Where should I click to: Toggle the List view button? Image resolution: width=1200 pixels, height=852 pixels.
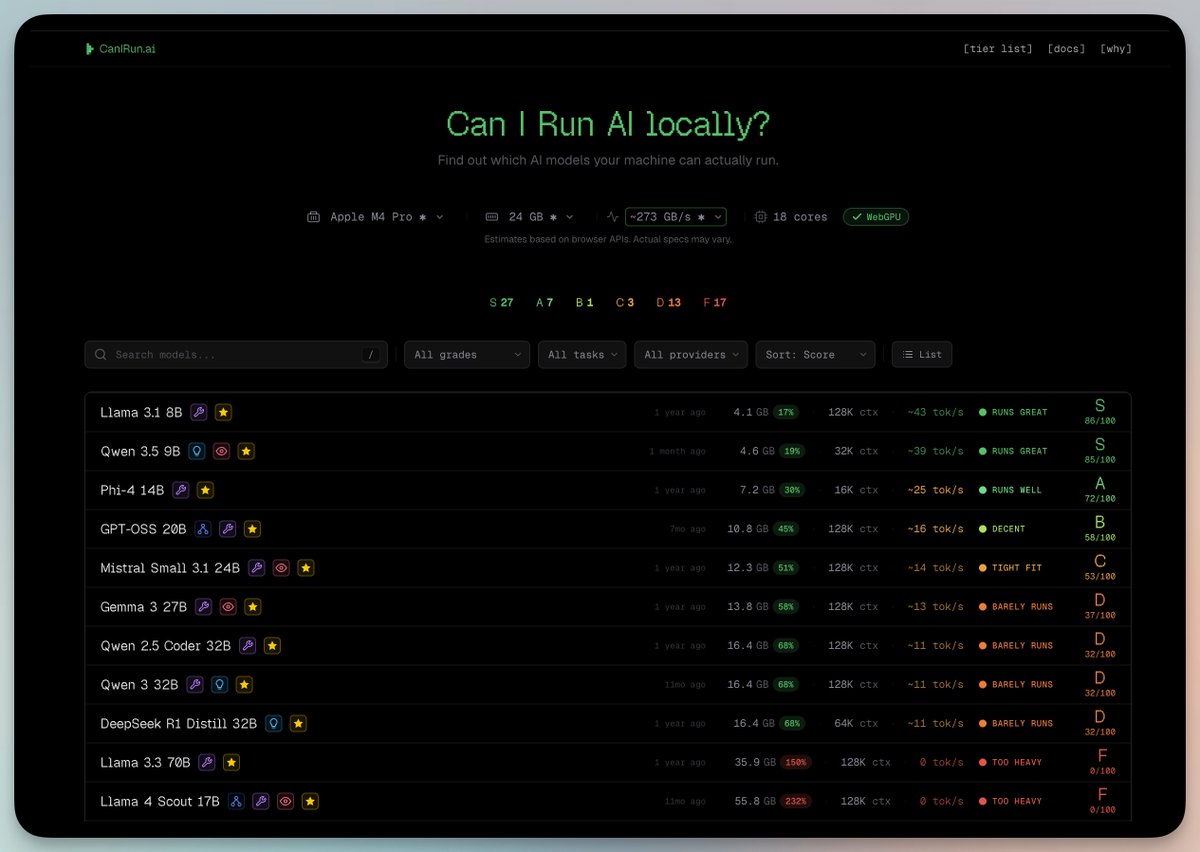pyautogui.click(x=922, y=355)
